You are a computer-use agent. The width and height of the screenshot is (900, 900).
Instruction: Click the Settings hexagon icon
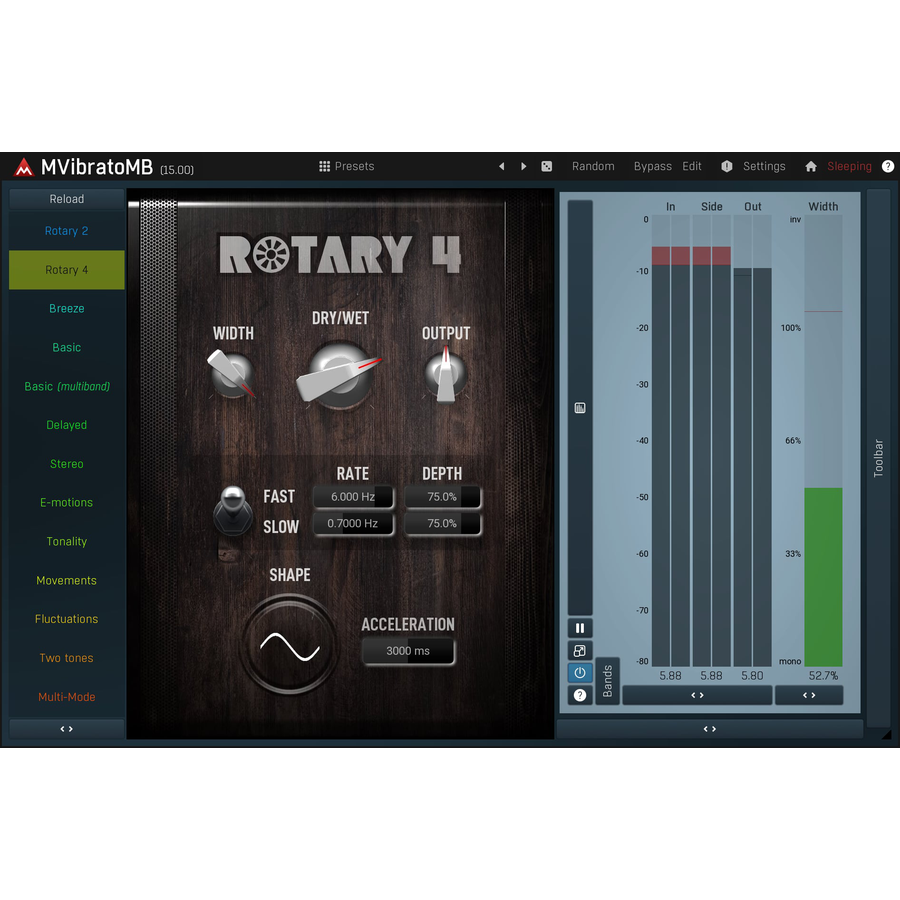(727, 166)
